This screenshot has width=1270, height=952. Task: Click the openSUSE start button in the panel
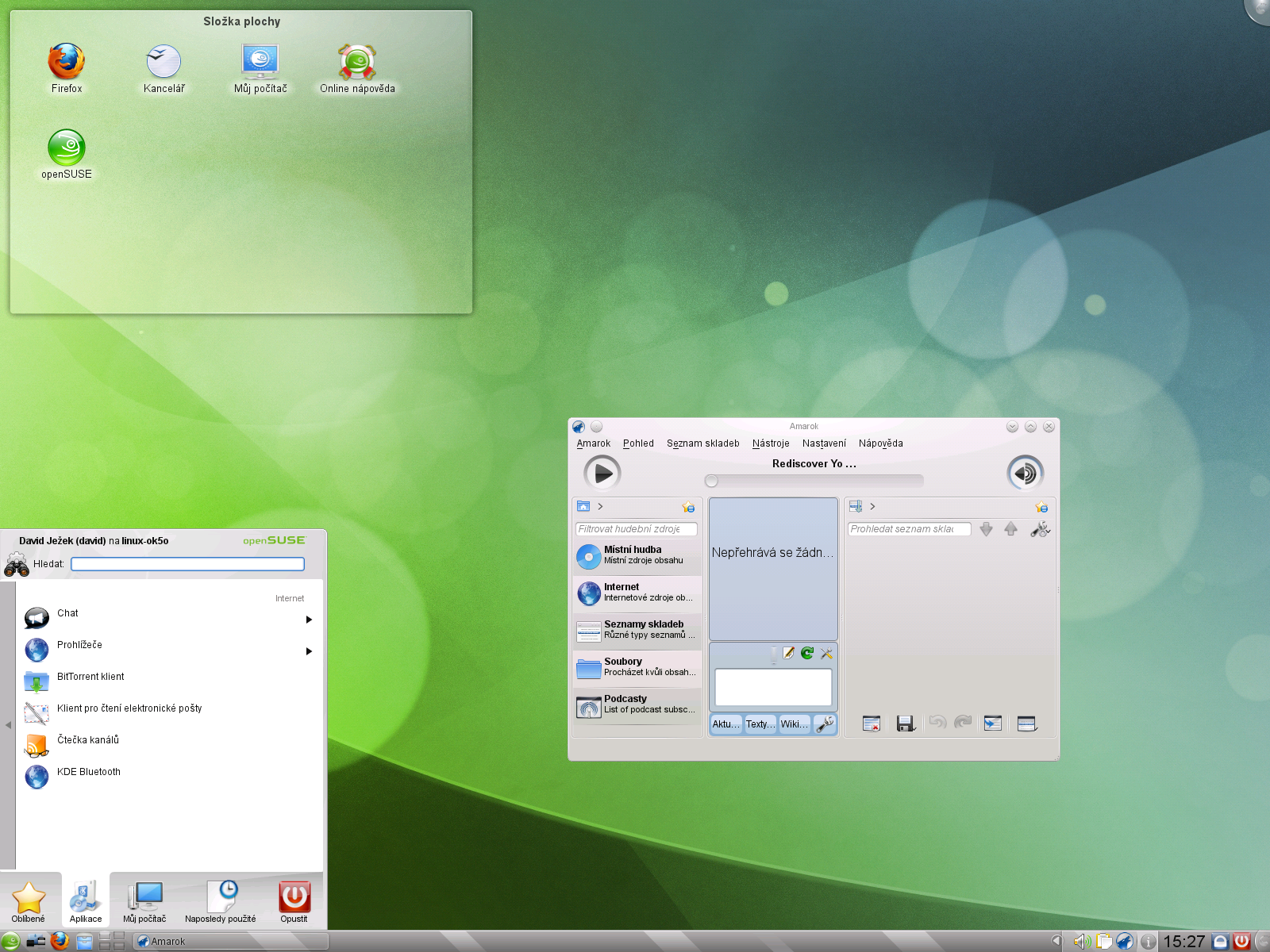tap(10, 942)
